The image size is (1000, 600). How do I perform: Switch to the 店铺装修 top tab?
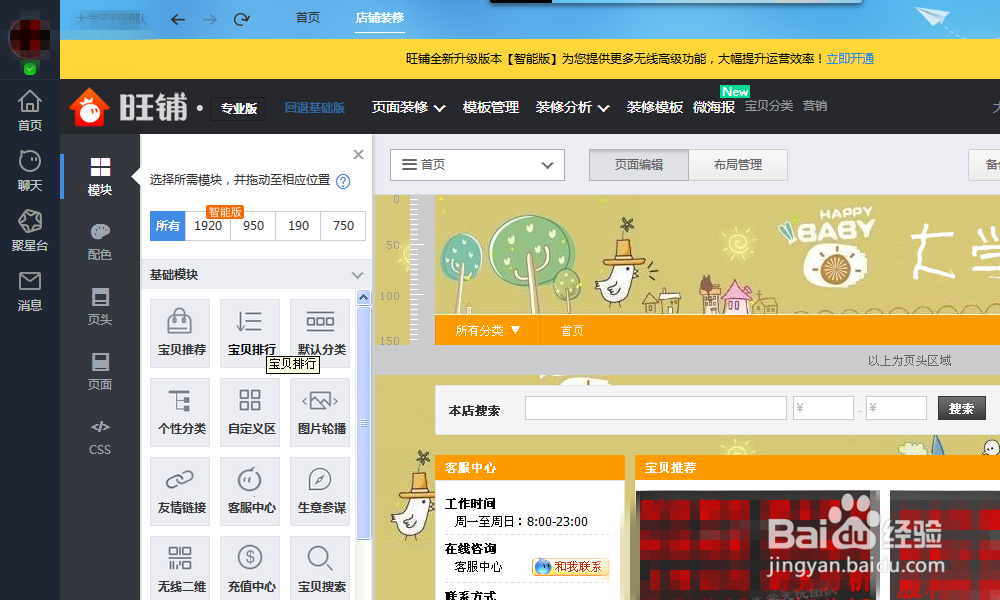[380, 18]
